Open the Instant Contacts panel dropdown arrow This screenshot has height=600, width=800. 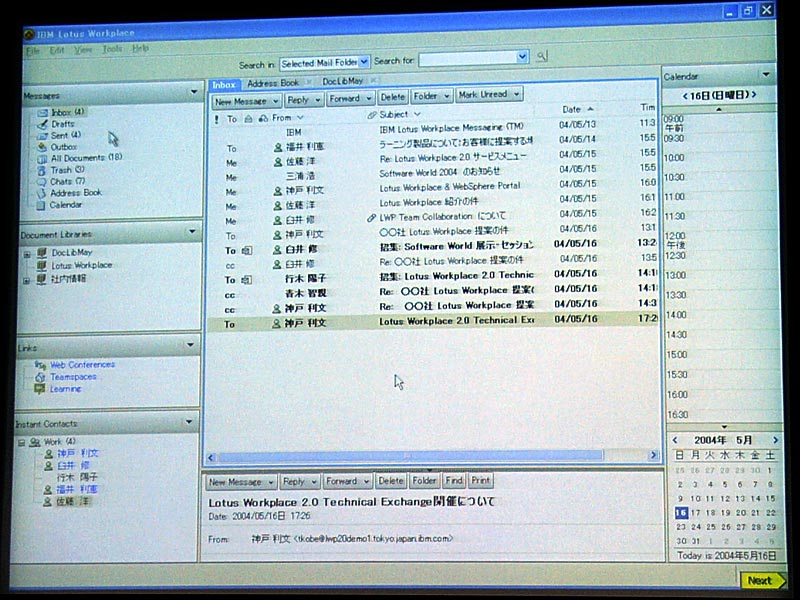coord(189,422)
